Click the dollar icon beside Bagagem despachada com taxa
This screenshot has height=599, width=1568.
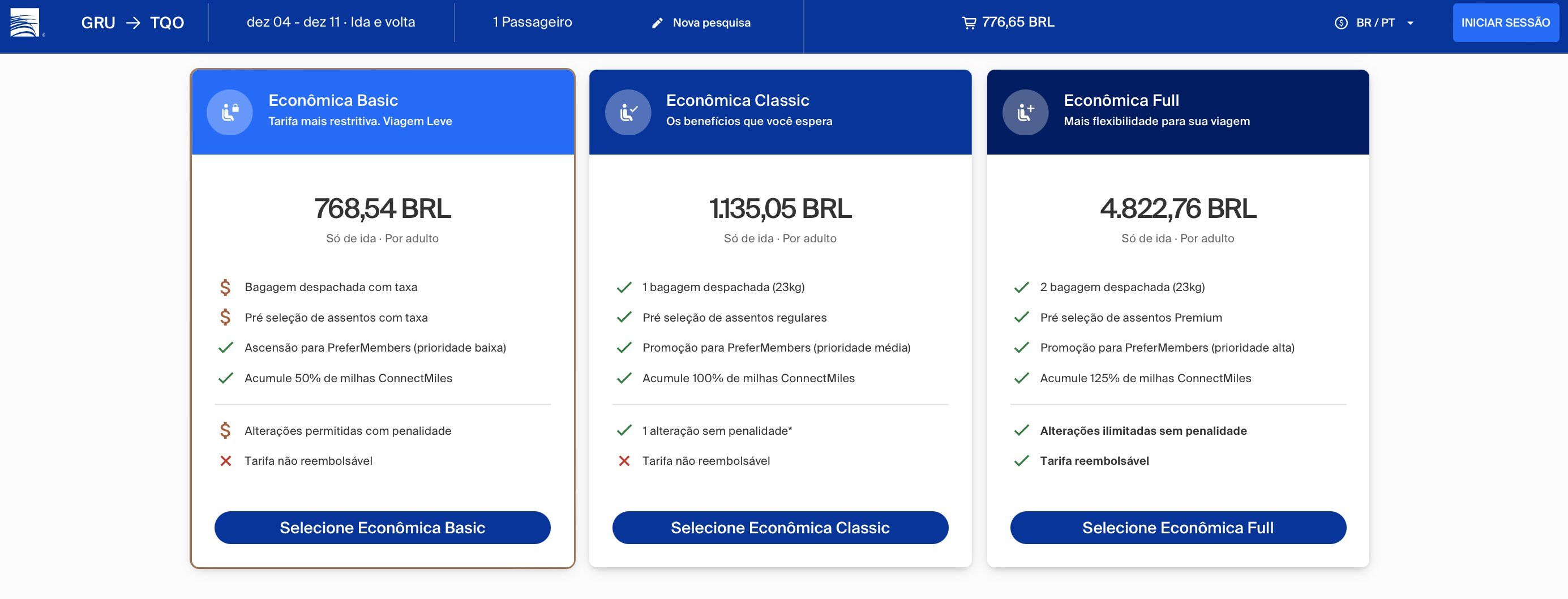[x=225, y=287]
